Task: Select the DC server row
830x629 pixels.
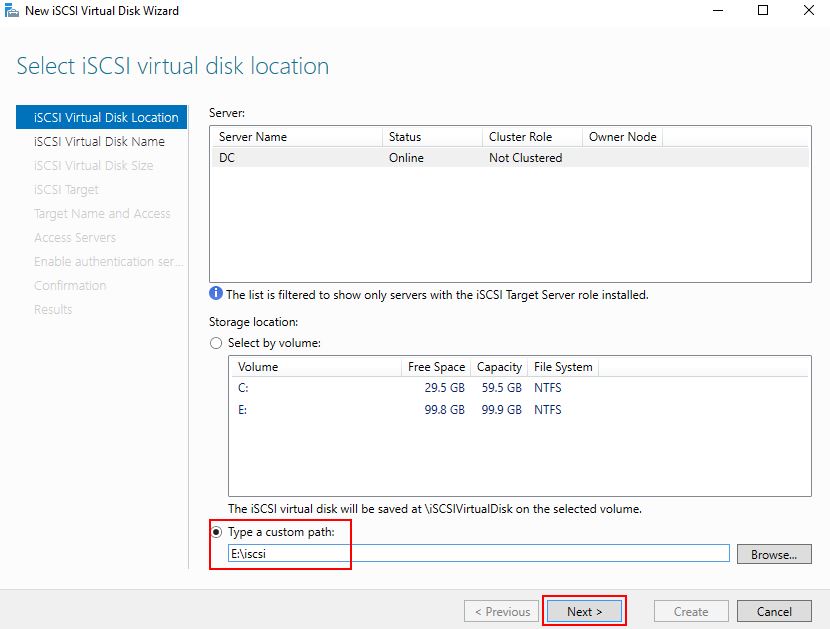Action: pos(510,158)
